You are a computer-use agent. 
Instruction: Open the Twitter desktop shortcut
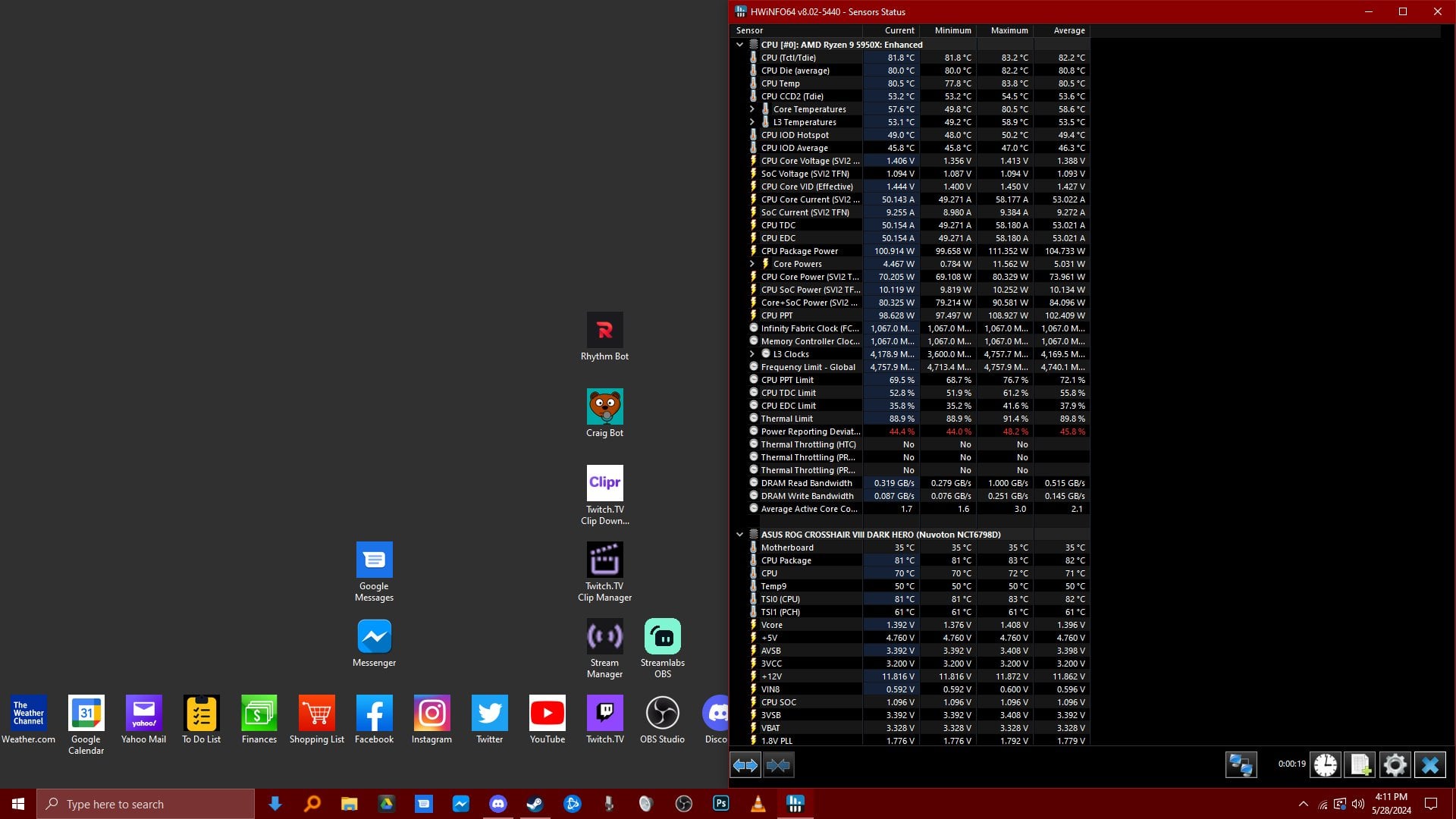(489, 720)
